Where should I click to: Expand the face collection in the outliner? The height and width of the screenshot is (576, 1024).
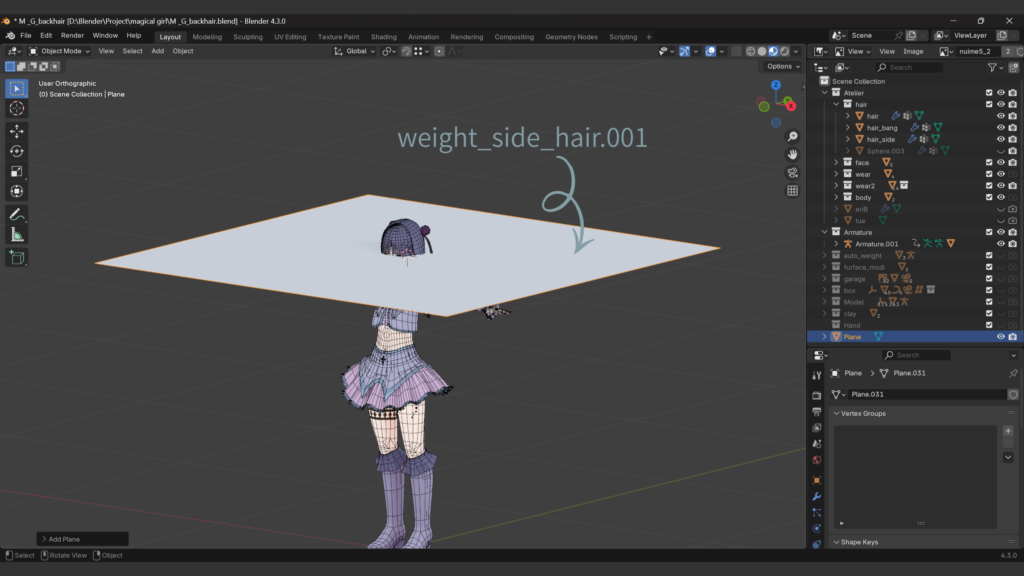pos(836,163)
